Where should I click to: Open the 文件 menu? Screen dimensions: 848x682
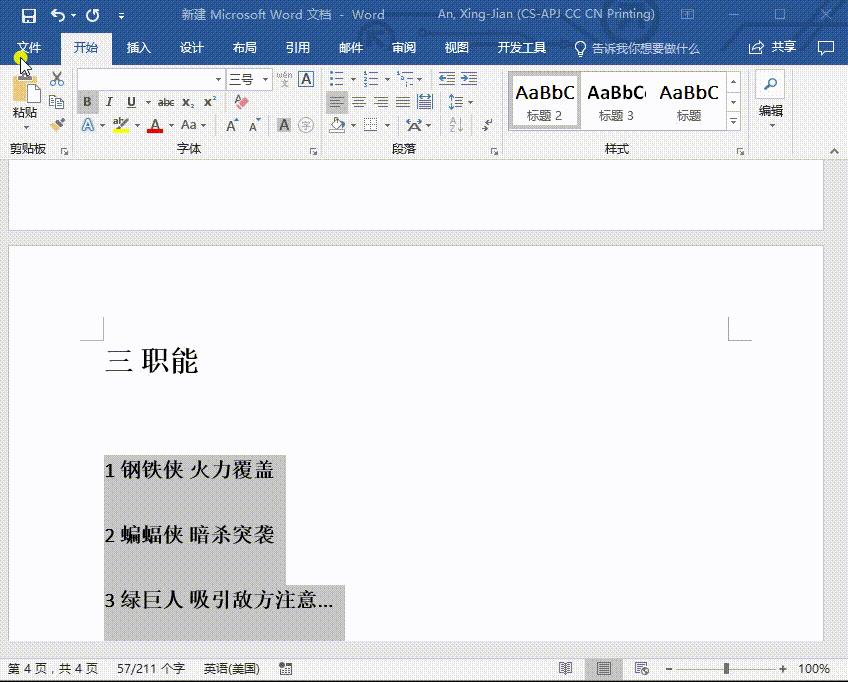click(x=29, y=46)
